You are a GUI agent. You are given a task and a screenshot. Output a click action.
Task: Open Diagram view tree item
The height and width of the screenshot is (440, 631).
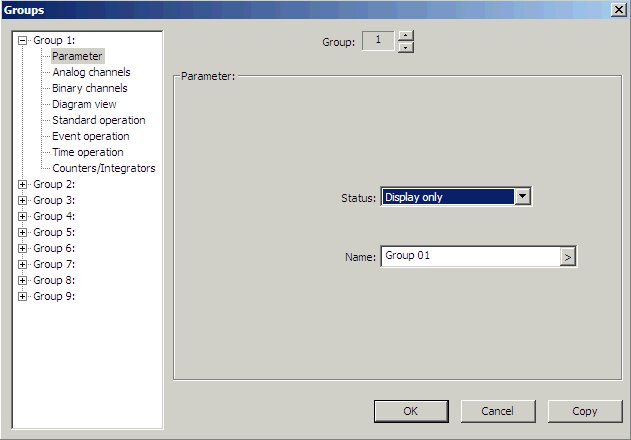coord(84,105)
